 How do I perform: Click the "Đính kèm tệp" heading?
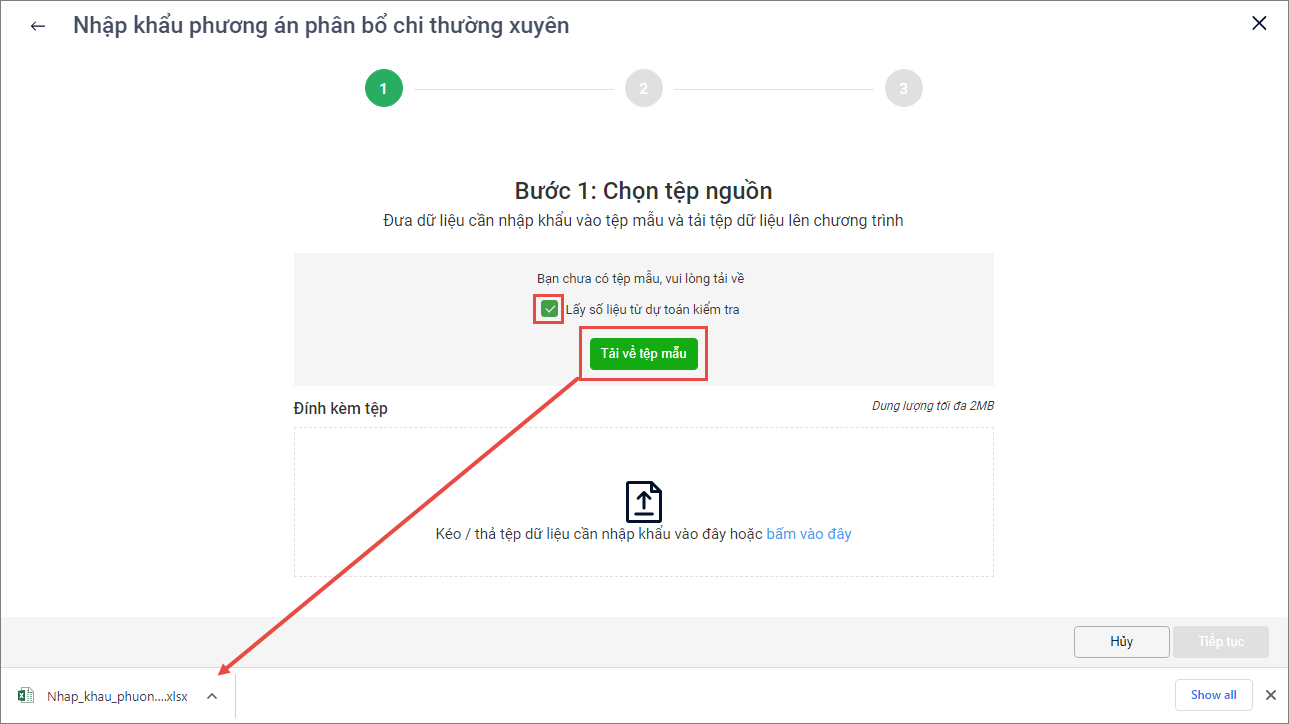341,408
